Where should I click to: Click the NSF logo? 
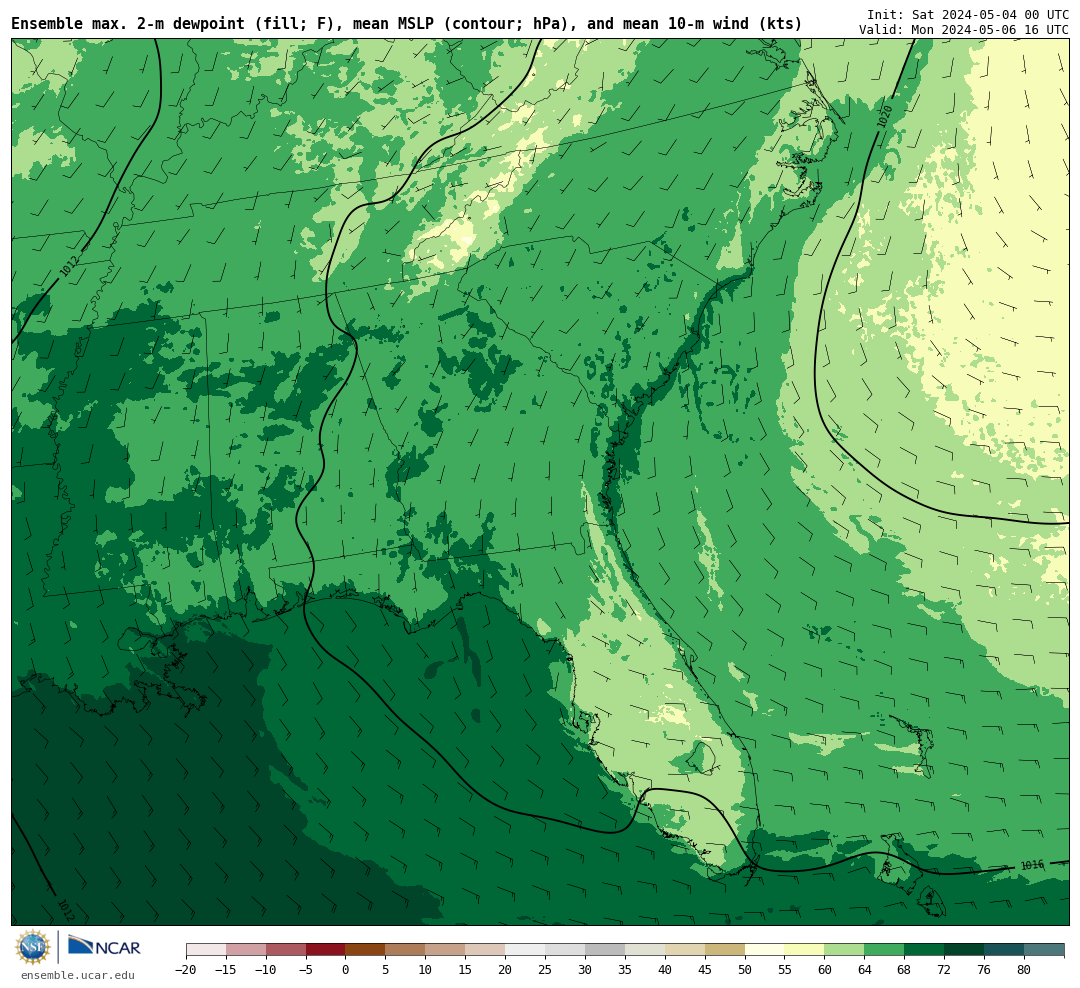[x=33, y=947]
